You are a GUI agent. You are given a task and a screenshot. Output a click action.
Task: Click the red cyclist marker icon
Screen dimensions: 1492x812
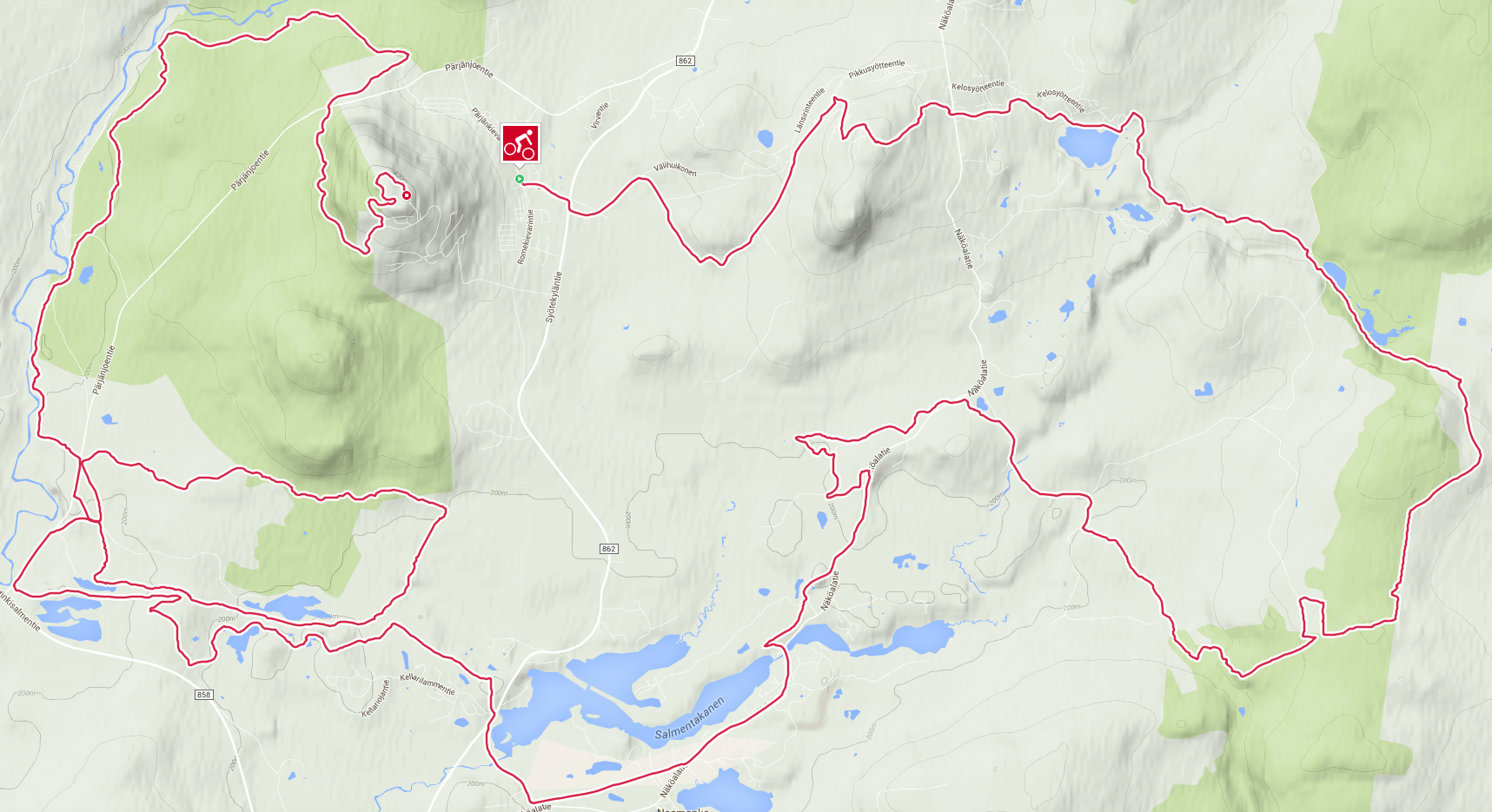coord(520,143)
